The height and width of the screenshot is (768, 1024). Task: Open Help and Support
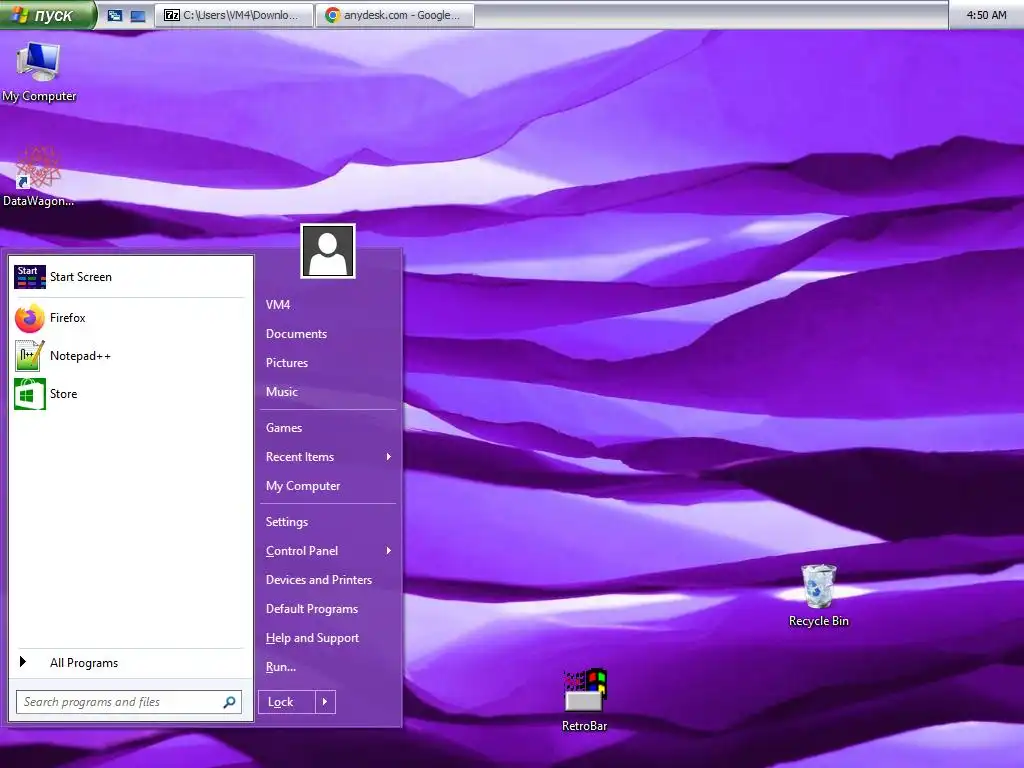click(328, 638)
